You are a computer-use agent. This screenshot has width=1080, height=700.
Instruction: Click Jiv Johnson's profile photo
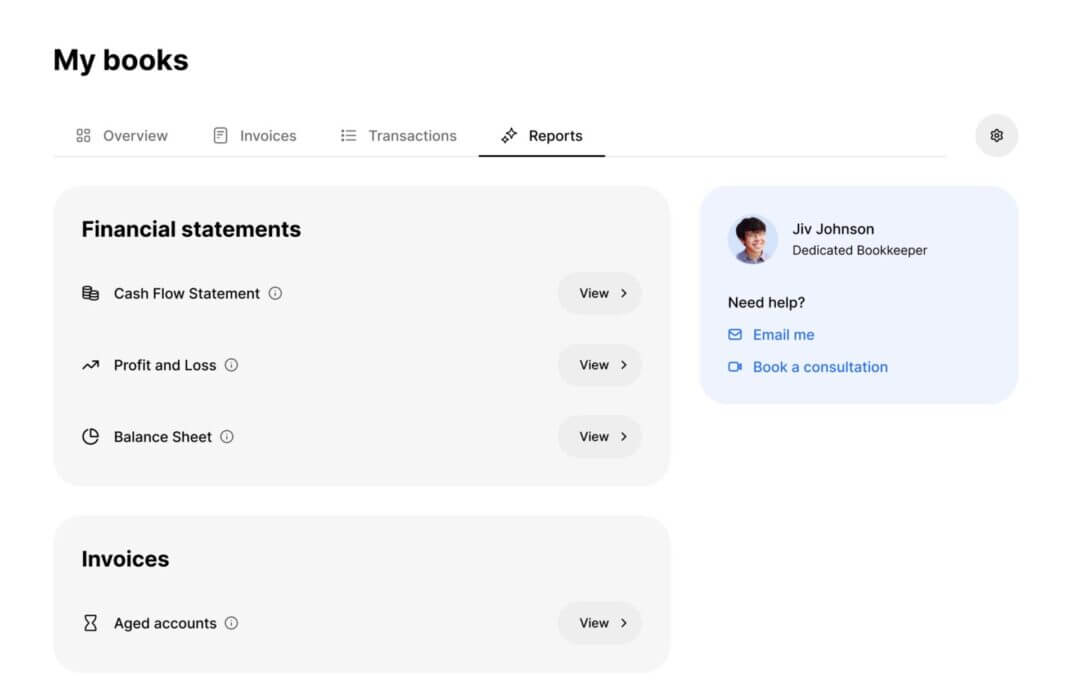tap(752, 240)
